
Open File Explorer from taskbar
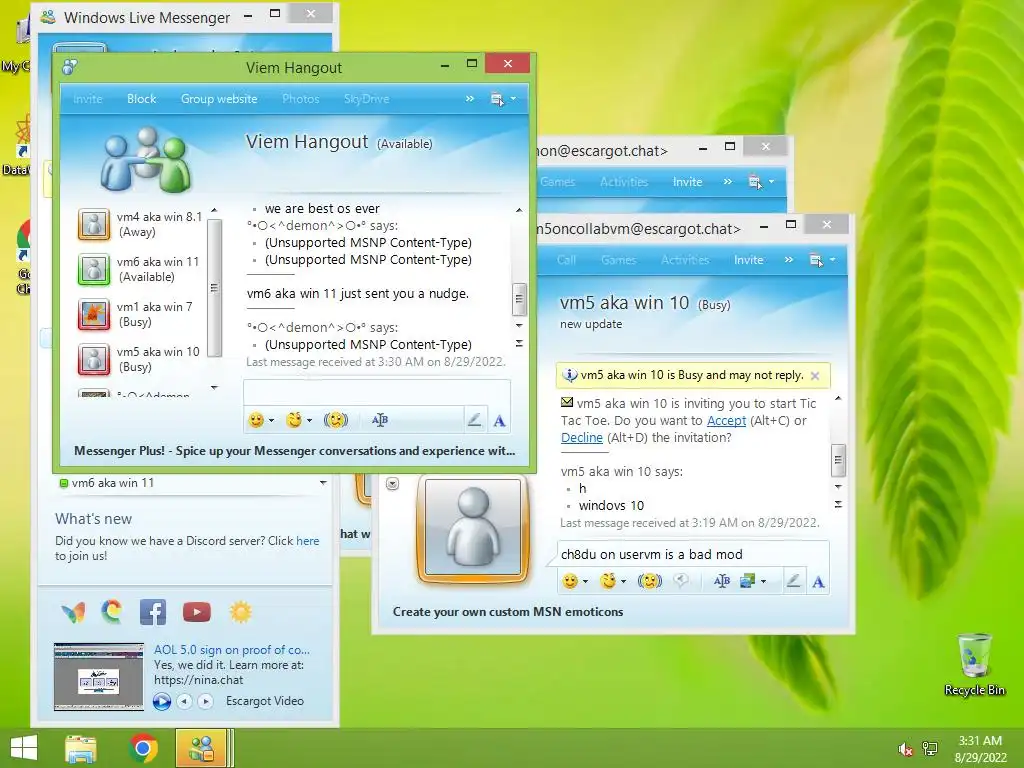pyautogui.click(x=81, y=748)
